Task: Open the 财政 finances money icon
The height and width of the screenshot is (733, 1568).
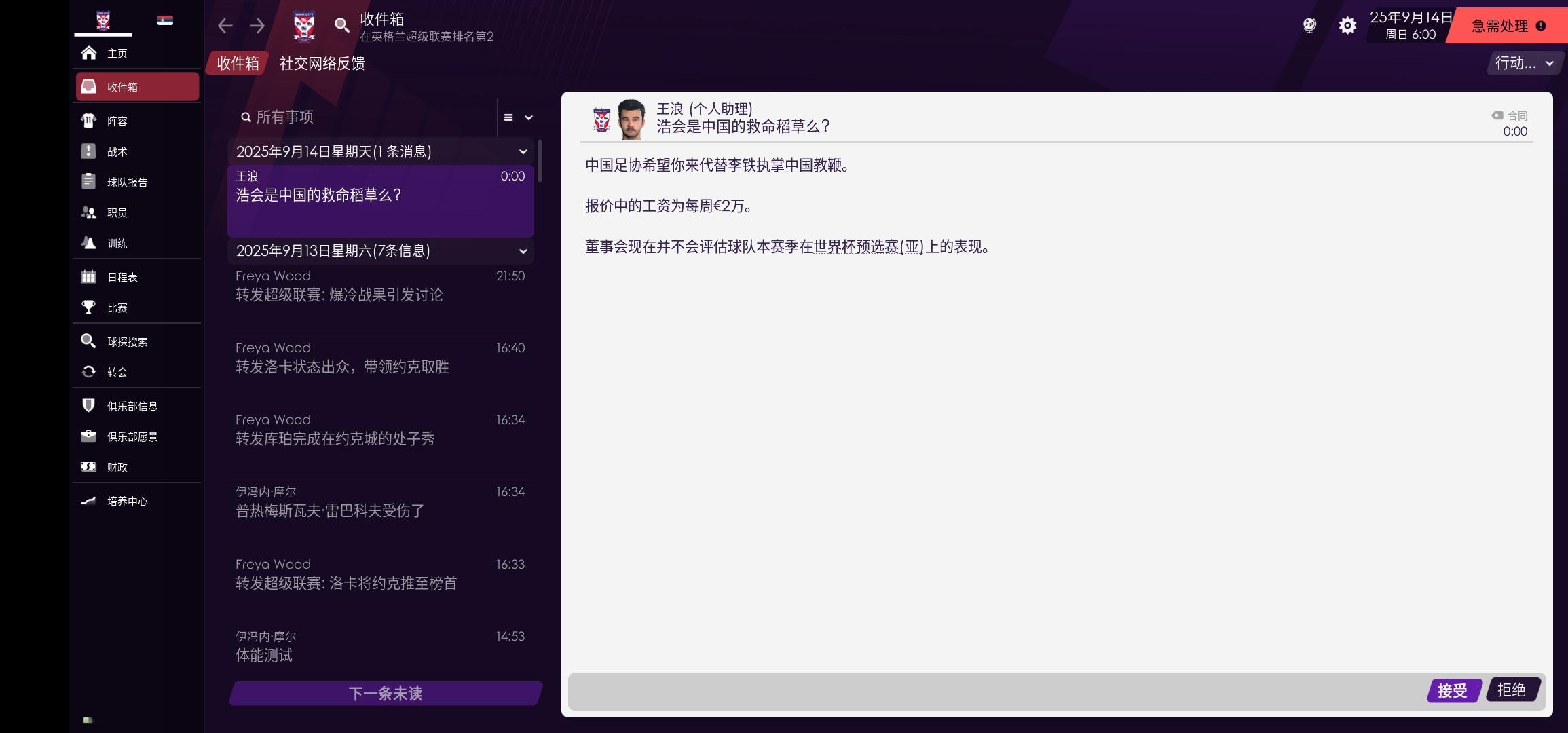Action: 89,467
